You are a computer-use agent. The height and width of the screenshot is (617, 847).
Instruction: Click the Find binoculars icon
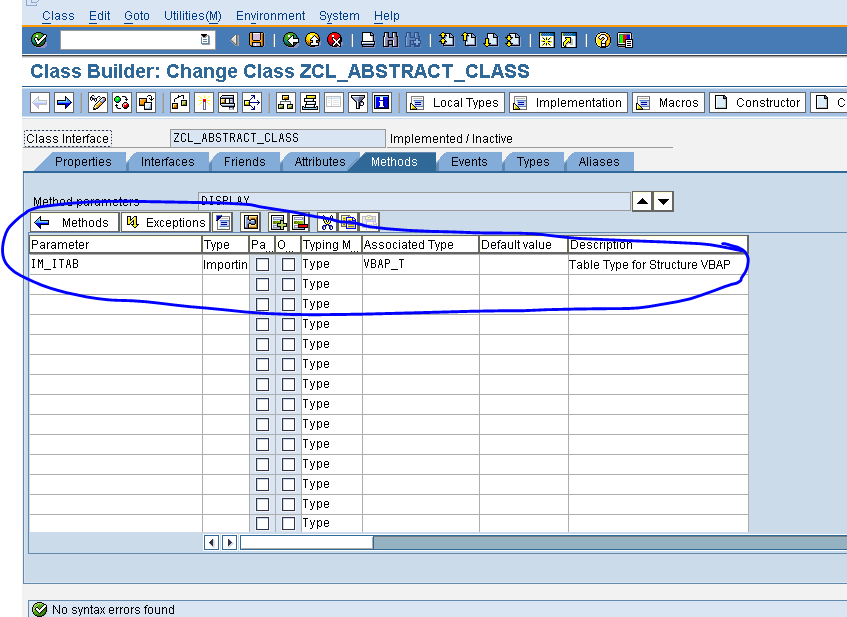[x=391, y=40]
